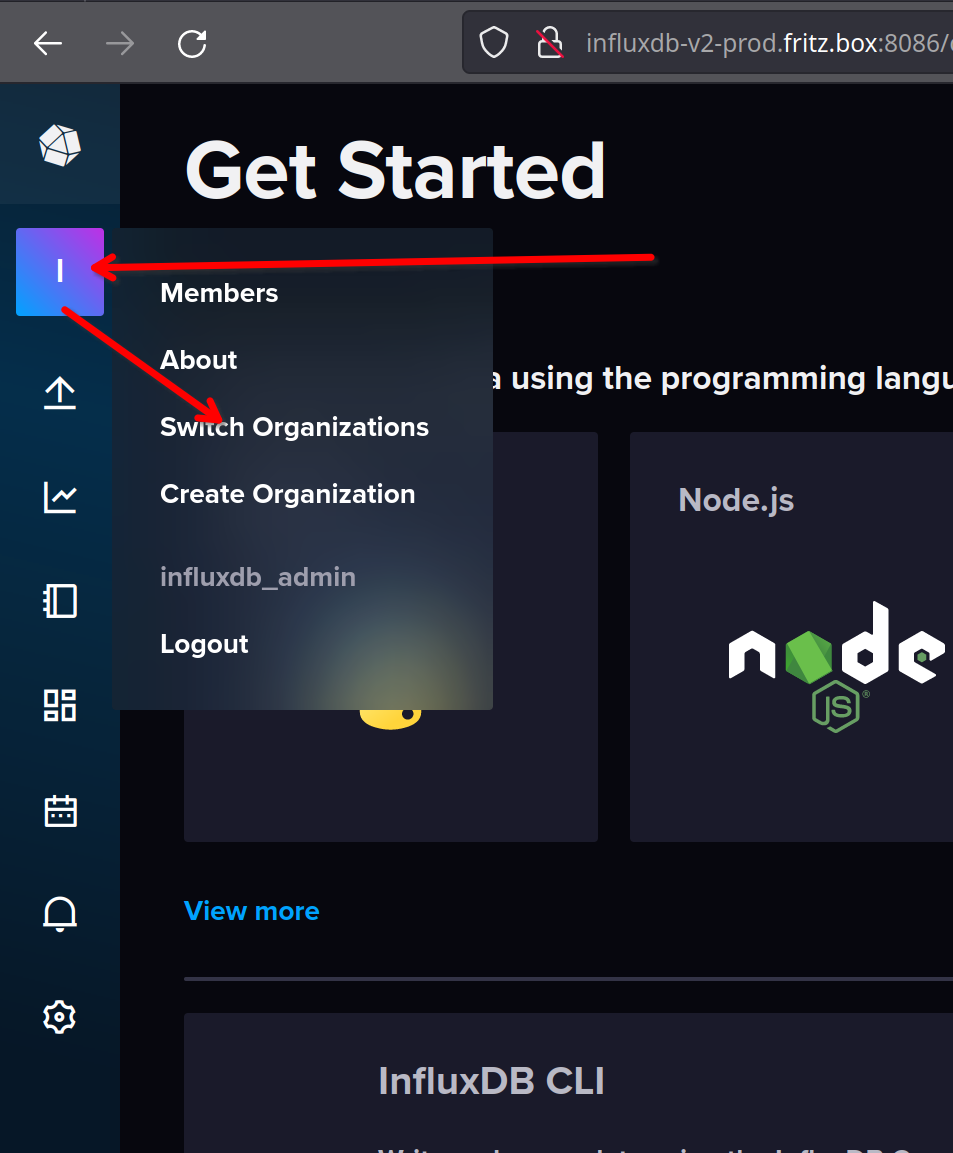Open the Data Explorer graph icon
The width and height of the screenshot is (953, 1153).
60,497
